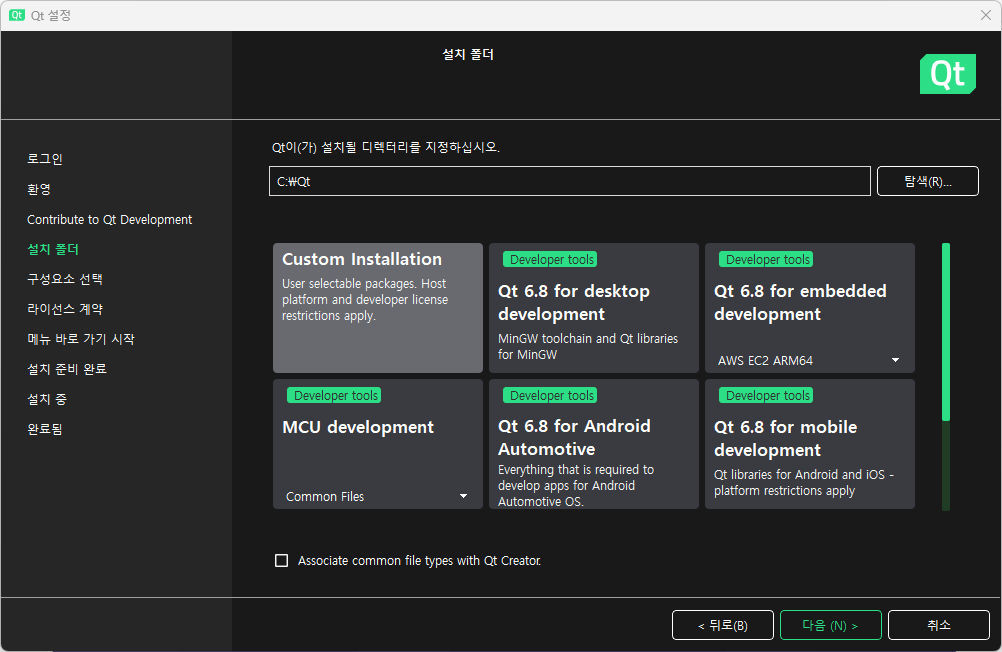Click the directory instruction text above the path
Screen dimensions: 1002x652
coord(386,147)
